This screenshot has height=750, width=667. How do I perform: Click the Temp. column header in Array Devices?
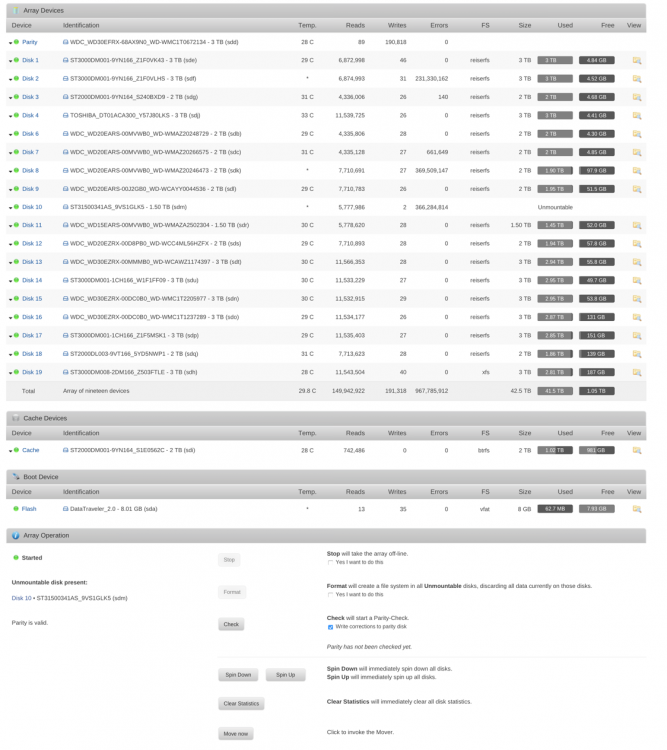tap(307, 25)
